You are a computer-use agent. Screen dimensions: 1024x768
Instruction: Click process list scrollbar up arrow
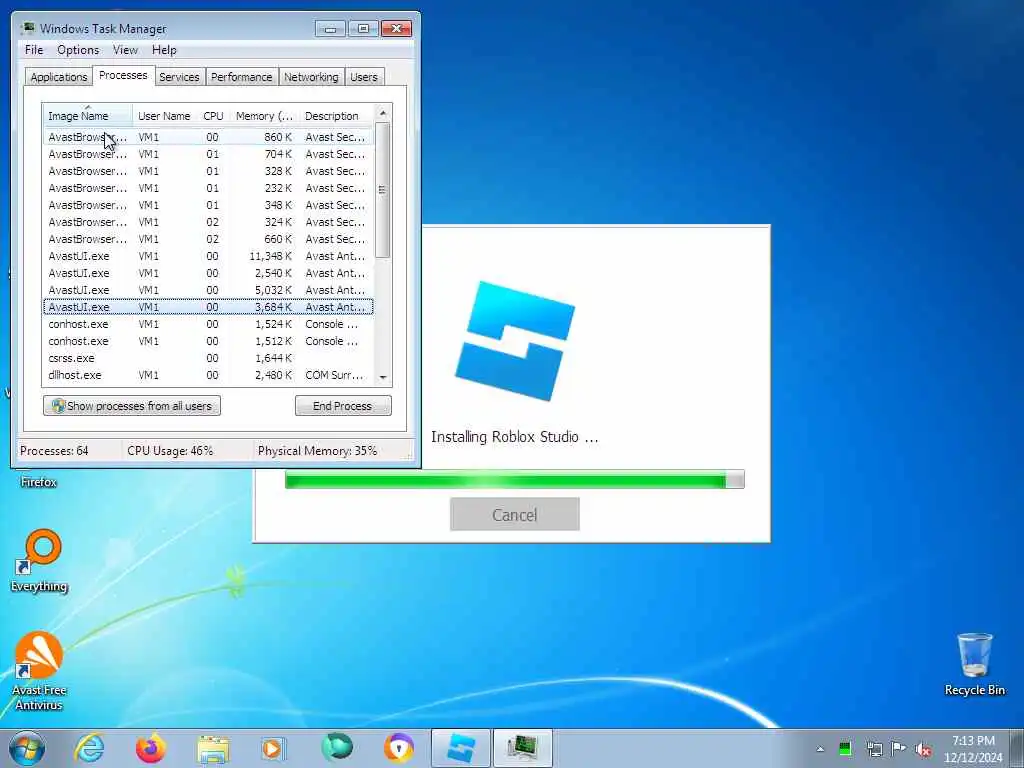(x=383, y=114)
